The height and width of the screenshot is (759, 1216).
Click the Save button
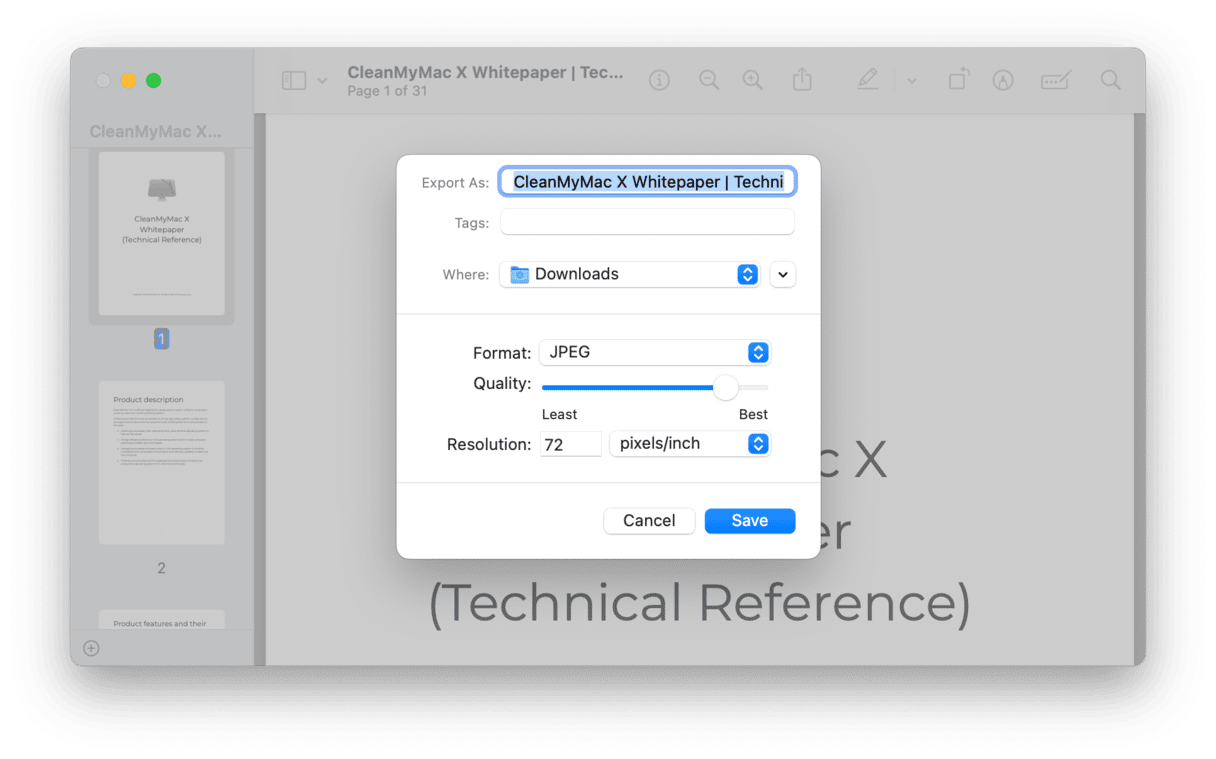tap(750, 520)
